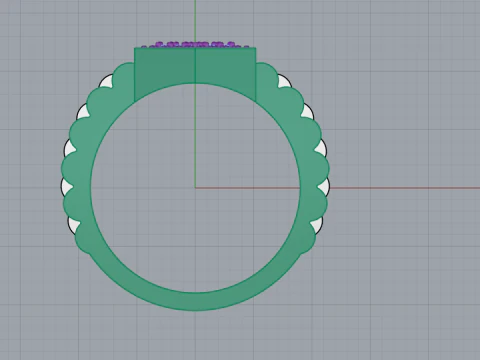
Task: Select the green ring shank band
Action: pos(195,301)
